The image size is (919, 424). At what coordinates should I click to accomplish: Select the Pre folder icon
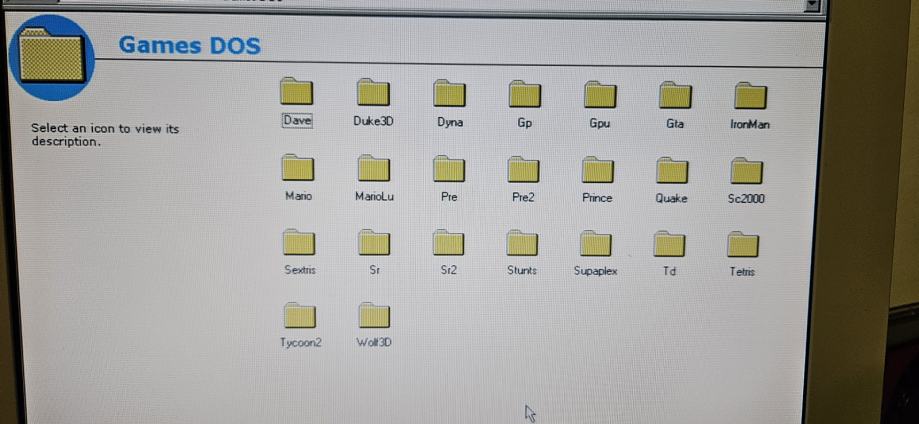pos(449,169)
